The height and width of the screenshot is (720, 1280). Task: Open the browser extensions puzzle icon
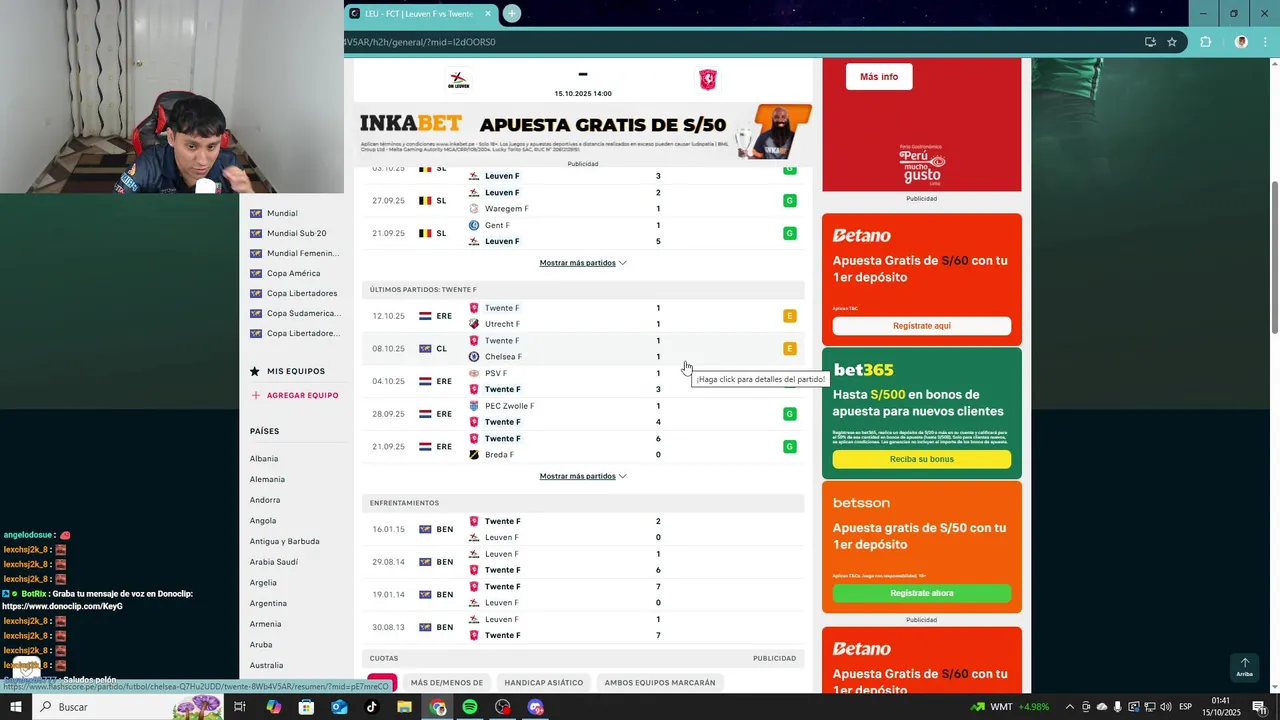1205,42
